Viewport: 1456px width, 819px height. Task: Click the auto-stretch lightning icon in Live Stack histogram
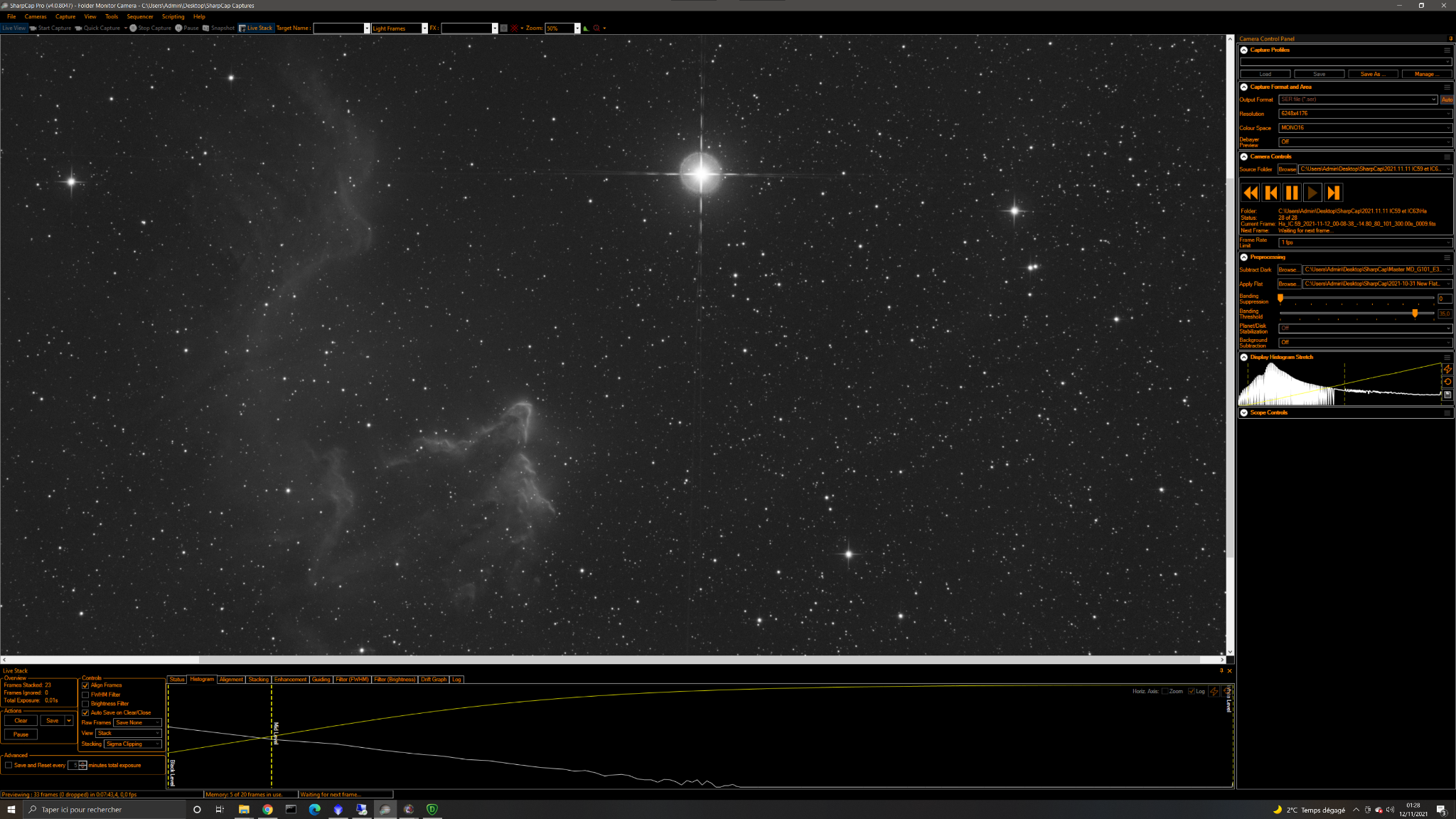pyautogui.click(x=1214, y=691)
